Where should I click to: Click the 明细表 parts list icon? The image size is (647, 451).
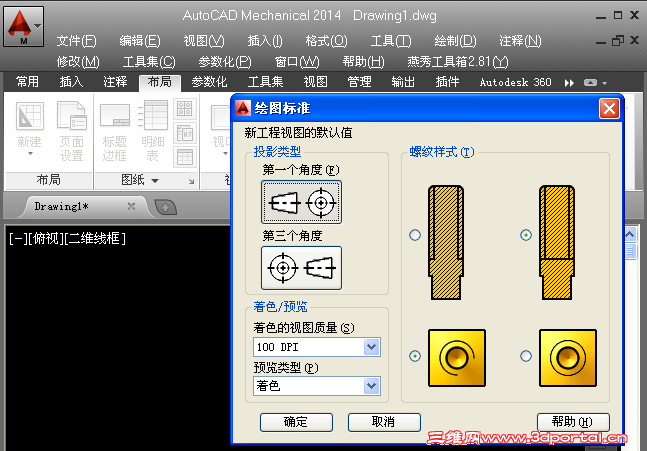(x=153, y=115)
